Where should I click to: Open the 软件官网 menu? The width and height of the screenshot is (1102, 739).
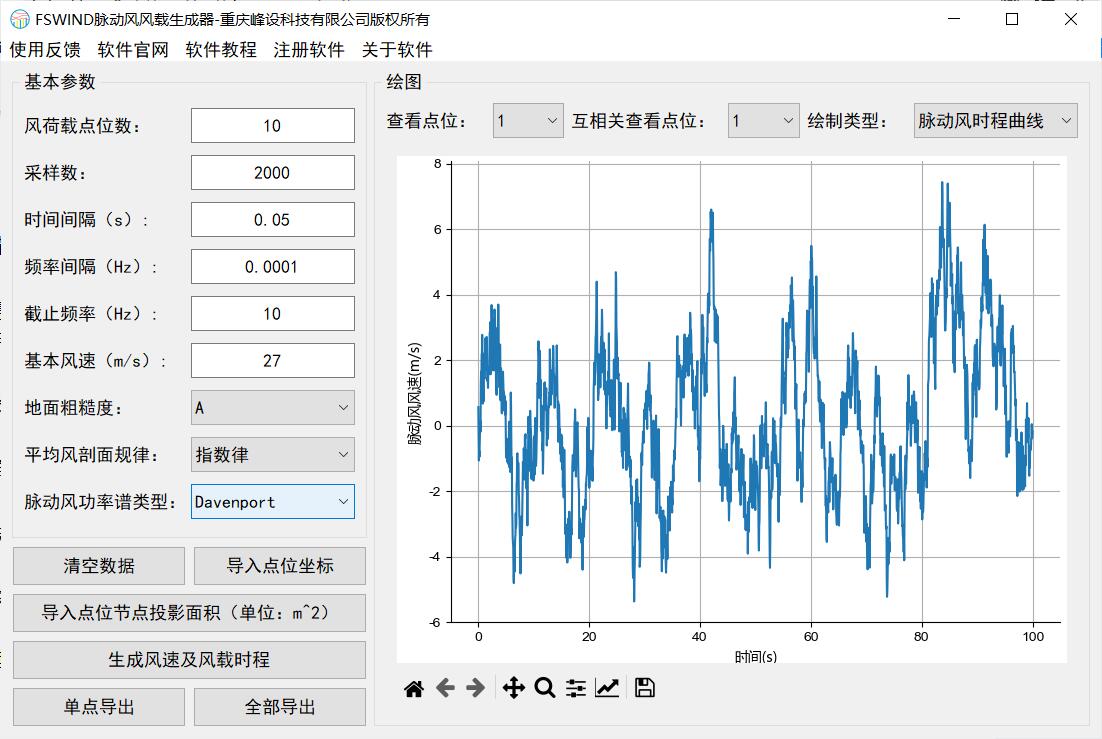(x=133, y=50)
